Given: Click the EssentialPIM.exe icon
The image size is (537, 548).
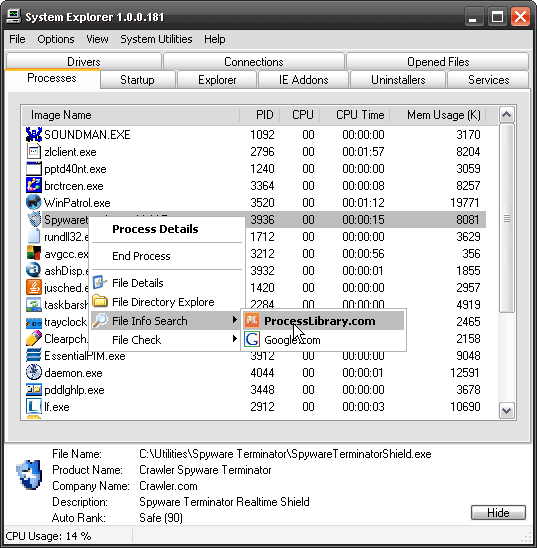Looking at the screenshot, I should [x=34, y=355].
